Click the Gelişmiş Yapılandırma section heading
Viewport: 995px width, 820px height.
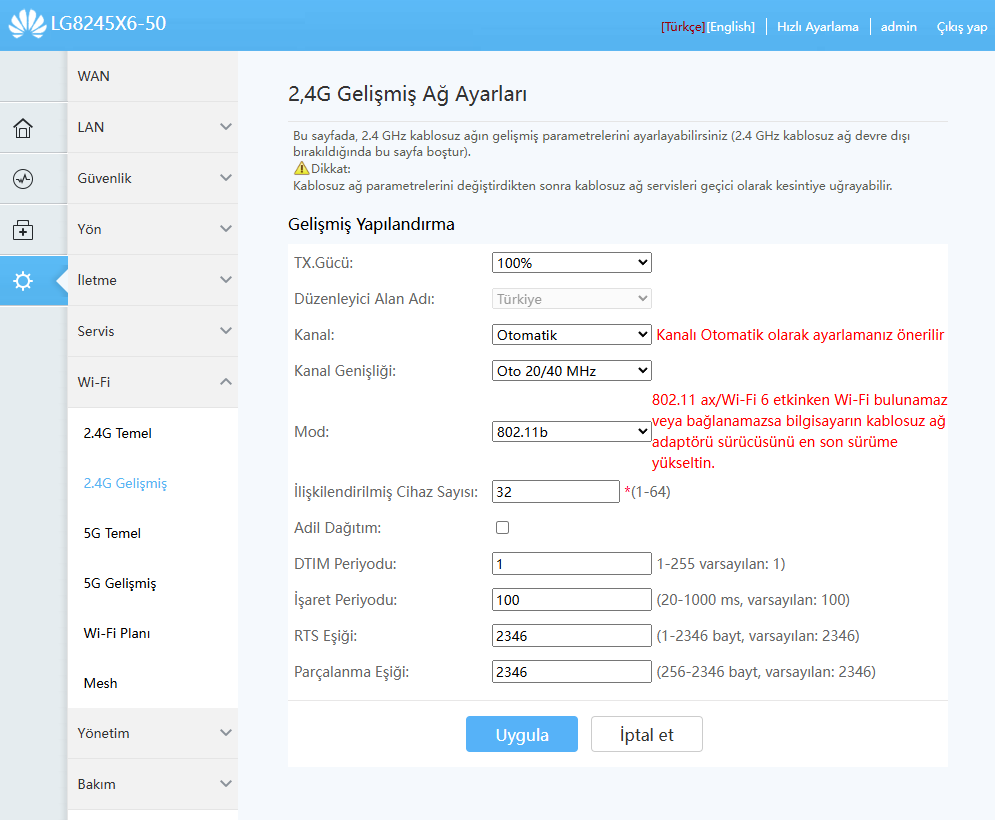pyautogui.click(x=371, y=225)
